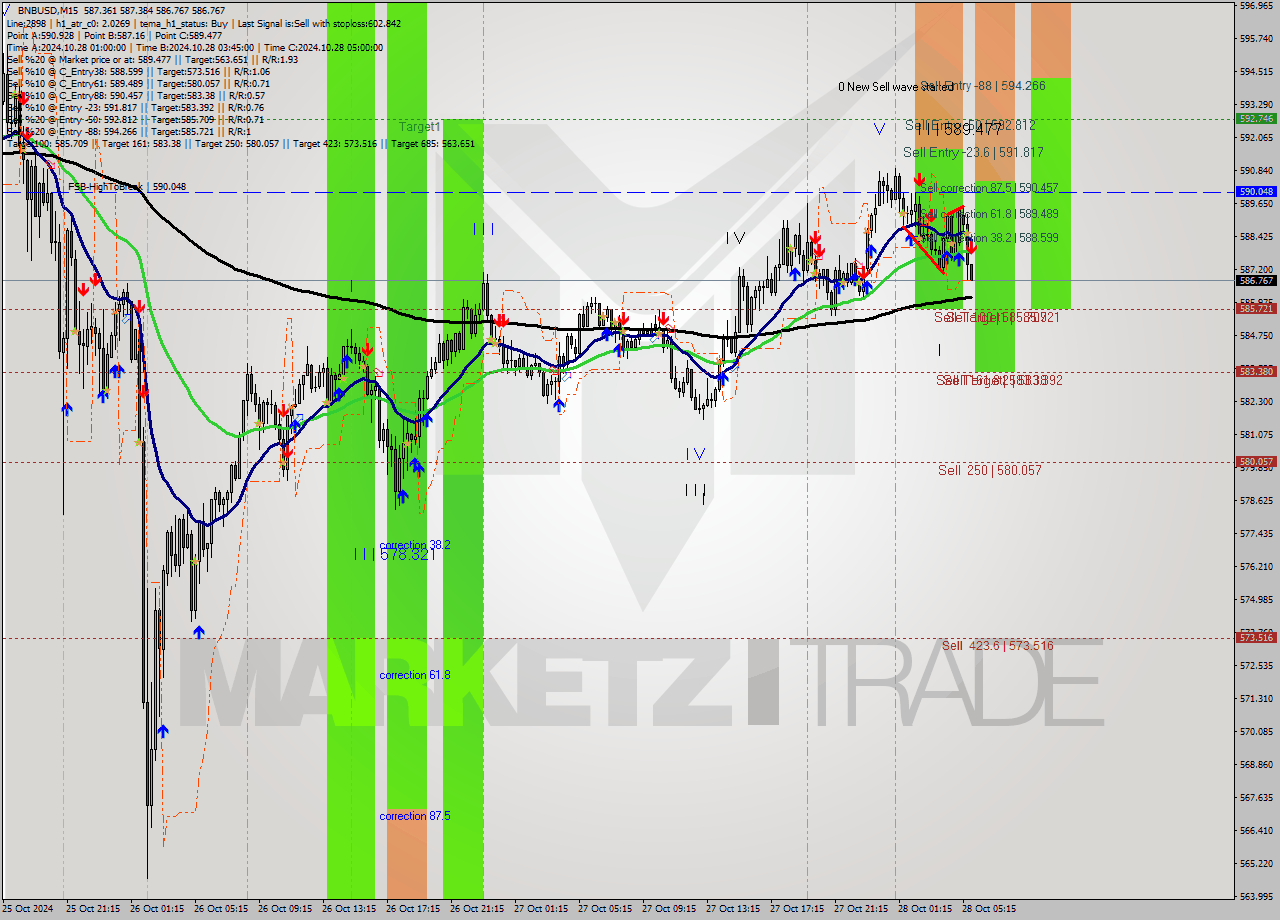This screenshot has height=920, width=1280.
Task: Select the blue 590.048 price tag
Action: coord(1256,191)
